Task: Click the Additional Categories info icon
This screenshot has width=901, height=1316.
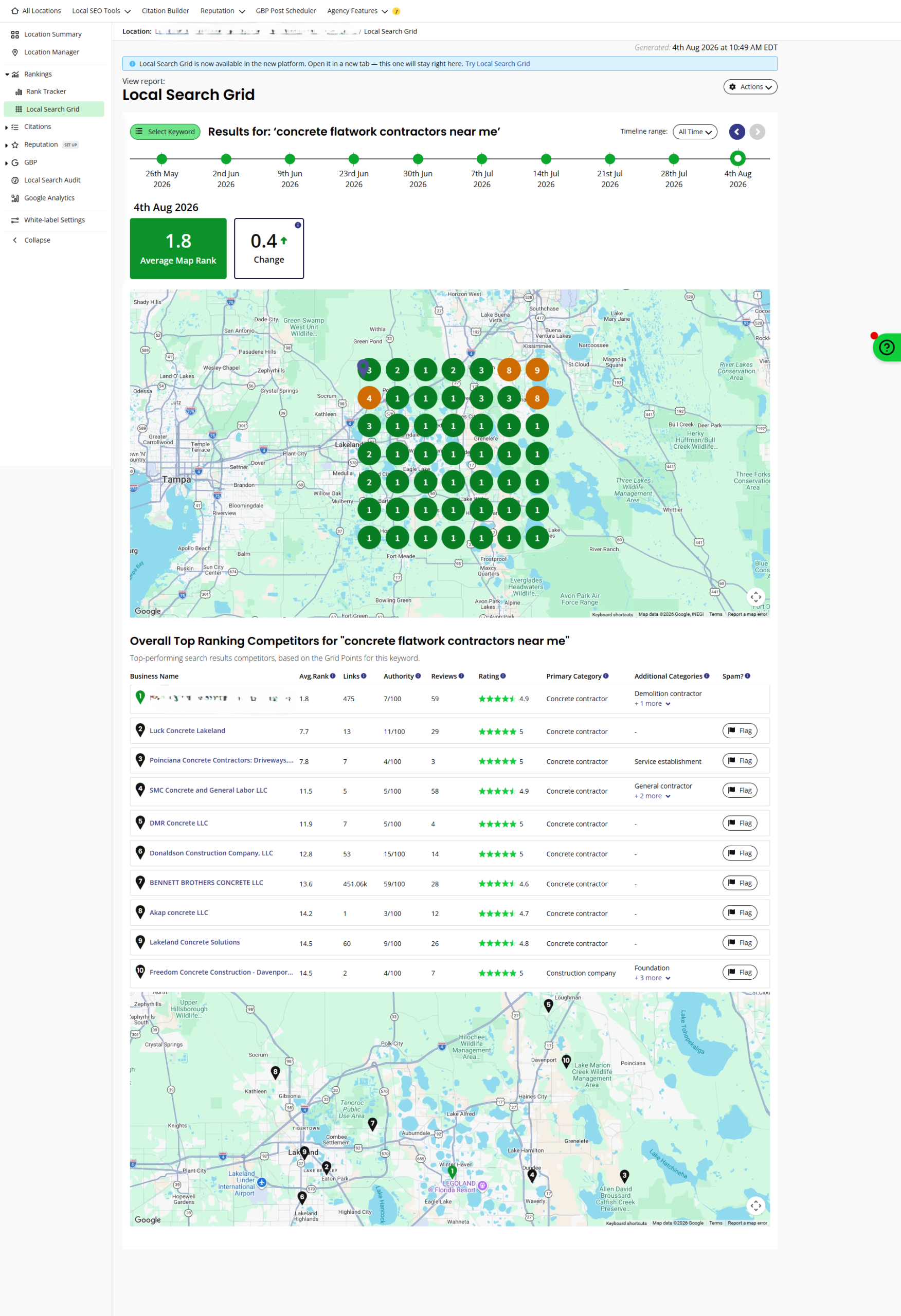Action: tap(707, 675)
